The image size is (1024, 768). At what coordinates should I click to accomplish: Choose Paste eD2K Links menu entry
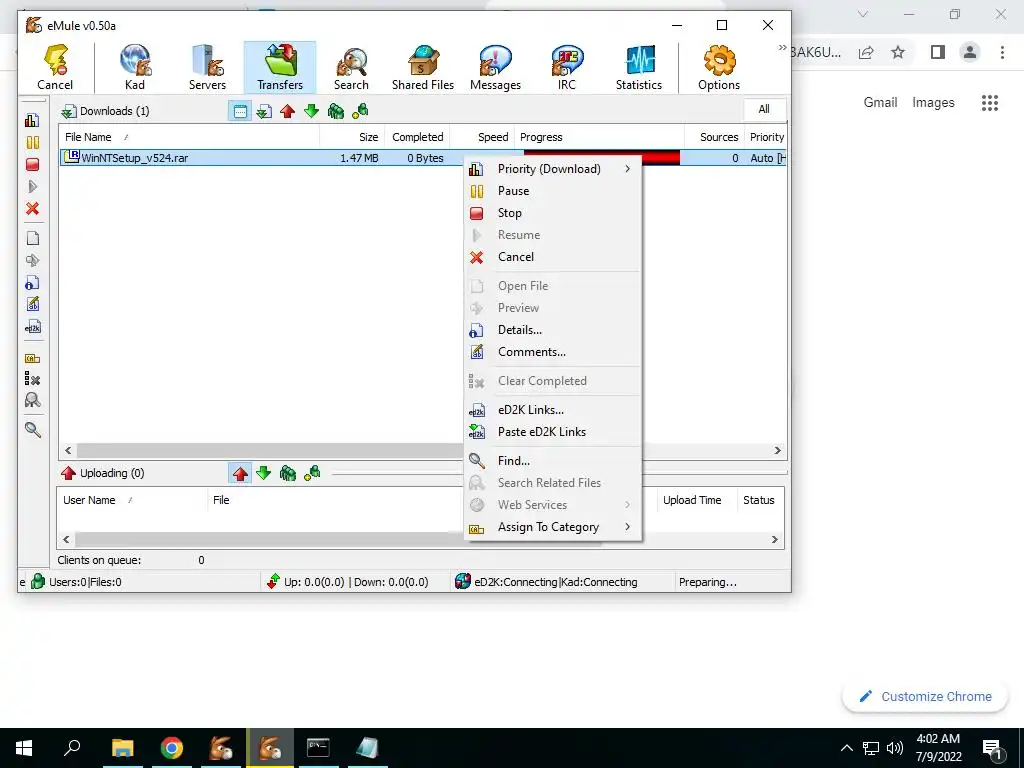coord(552,432)
